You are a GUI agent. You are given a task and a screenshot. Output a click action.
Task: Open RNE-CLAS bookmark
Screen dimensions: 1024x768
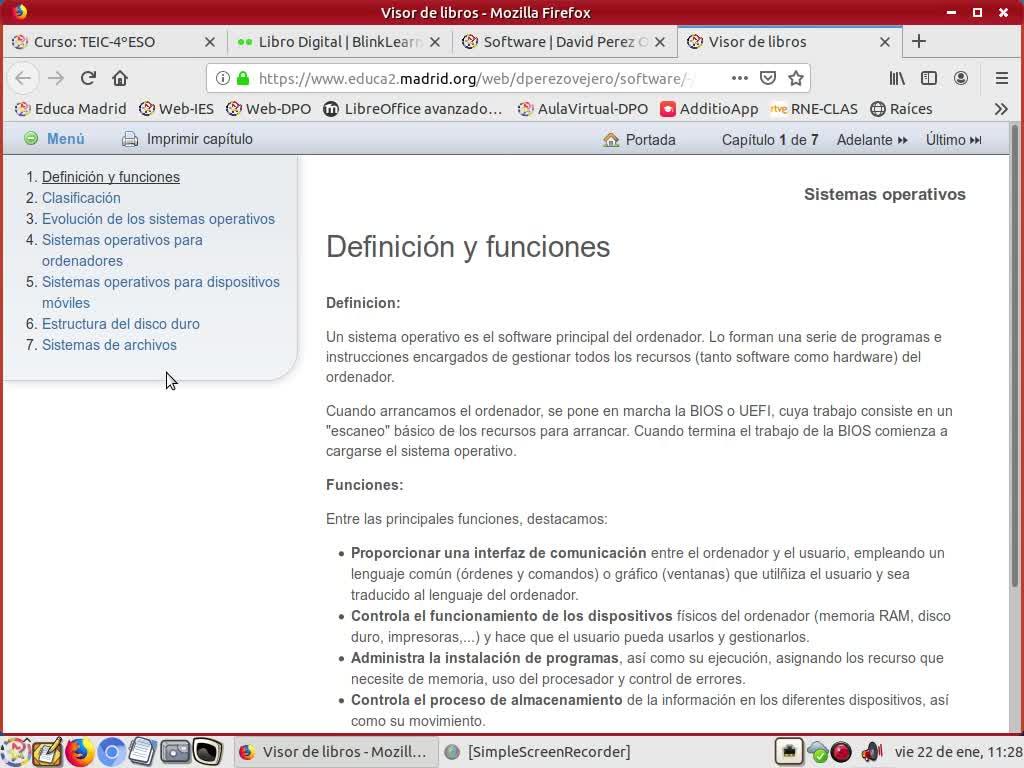814,109
